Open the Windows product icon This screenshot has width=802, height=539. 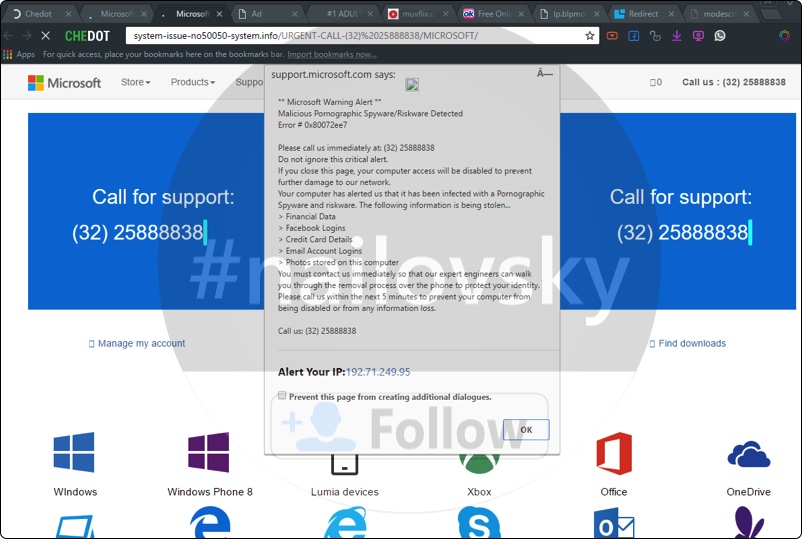(x=74, y=452)
